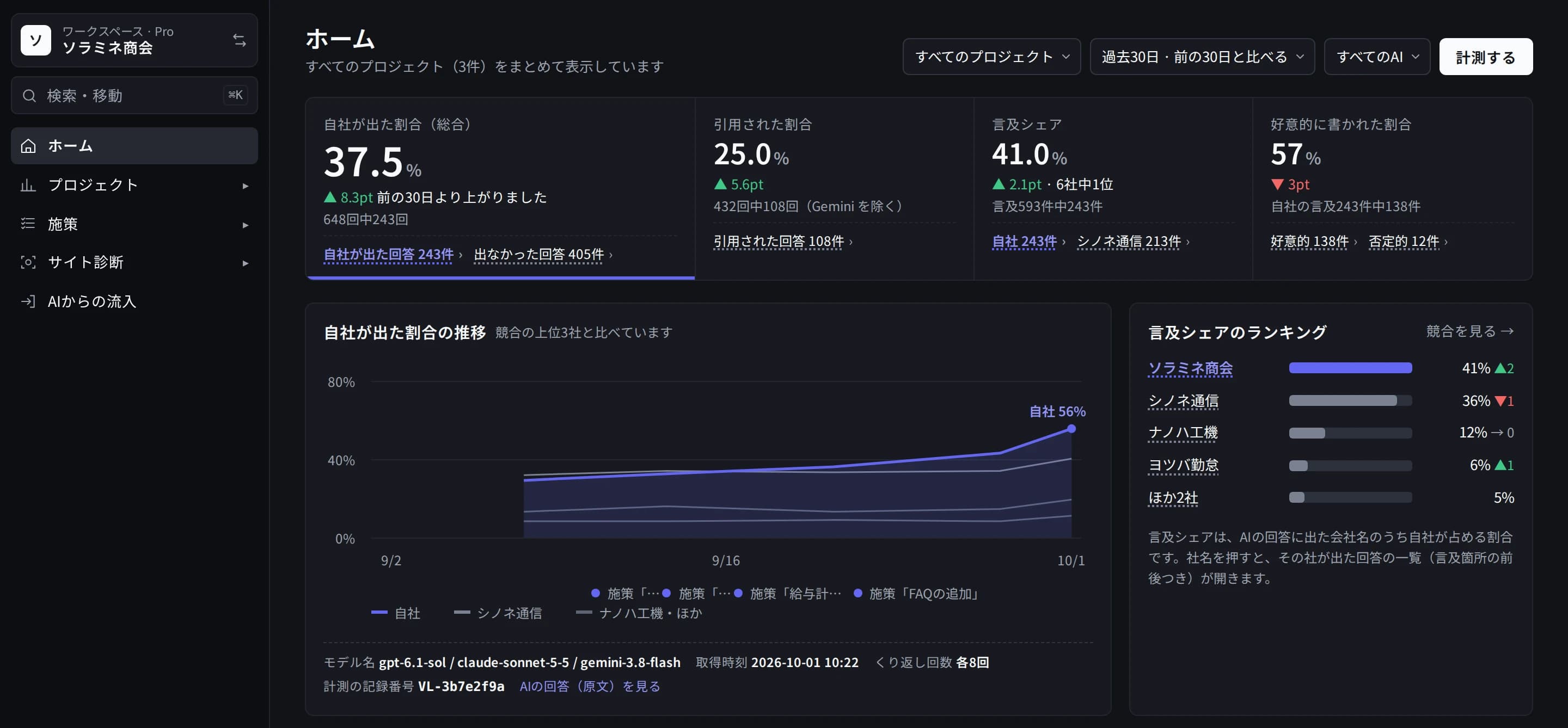This screenshot has width=1568, height=728.
Task: Select the 引用された割合 metric card
Action: coord(834,189)
